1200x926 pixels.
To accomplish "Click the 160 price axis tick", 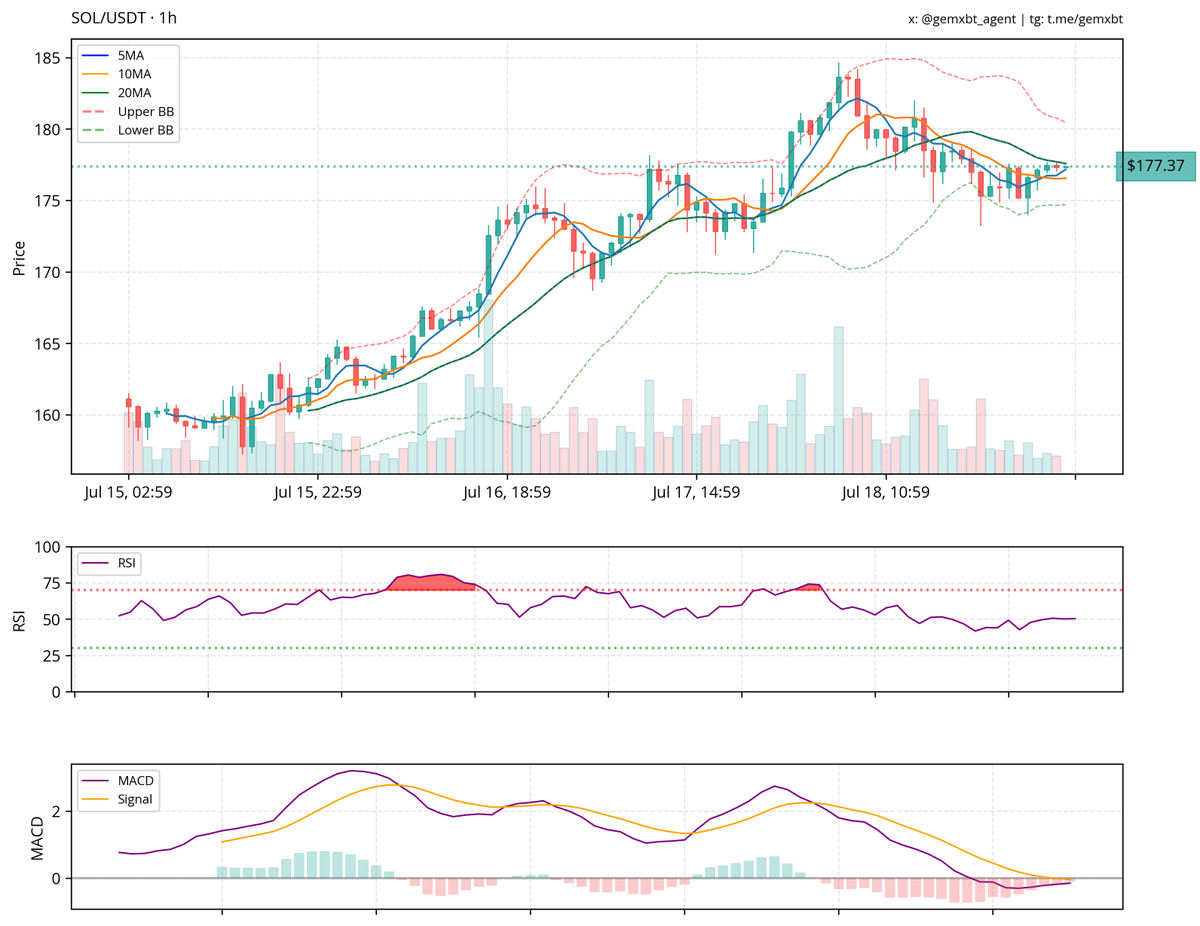I will click(50, 415).
